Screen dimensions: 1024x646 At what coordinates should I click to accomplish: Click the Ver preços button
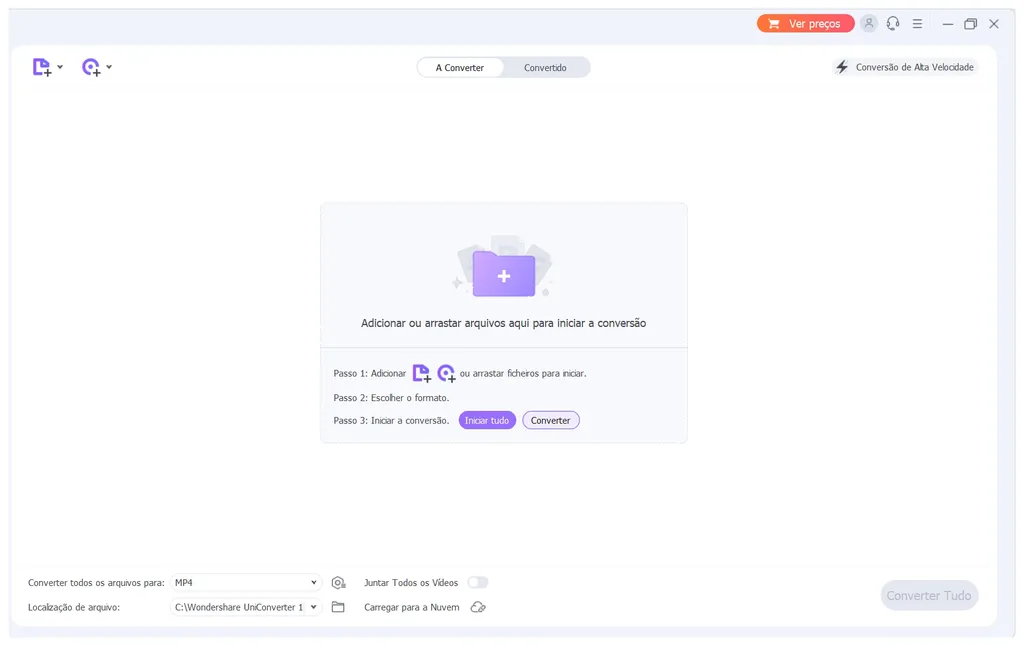click(806, 23)
